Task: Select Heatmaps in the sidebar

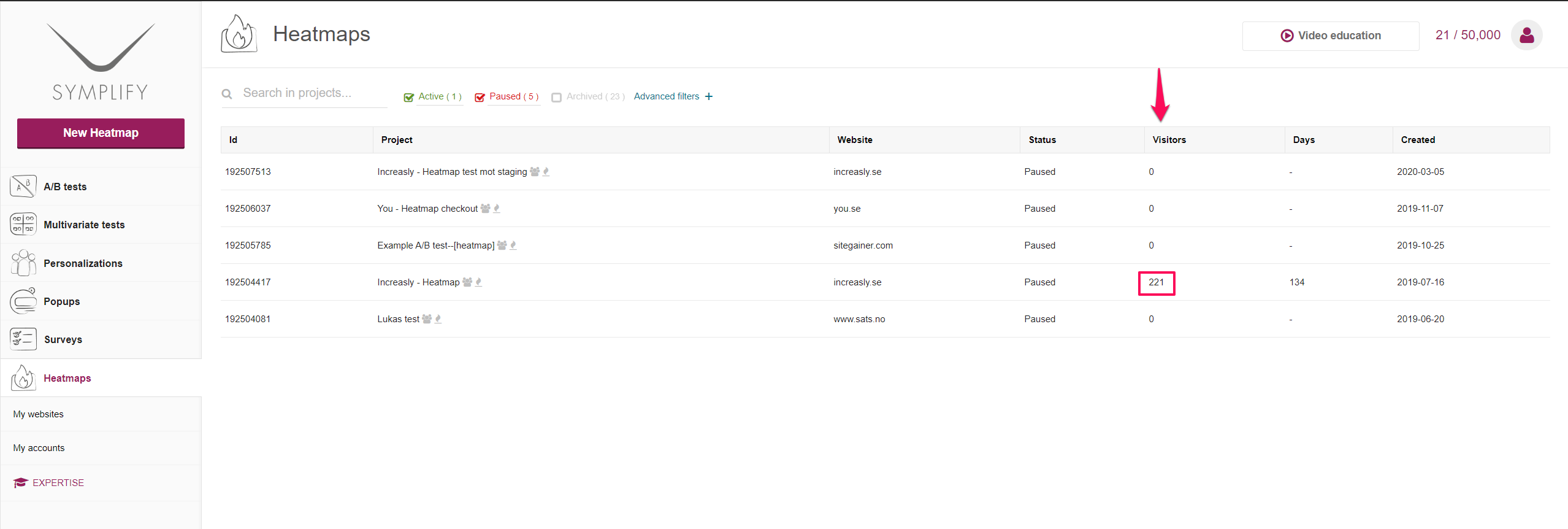Action: point(101,378)
